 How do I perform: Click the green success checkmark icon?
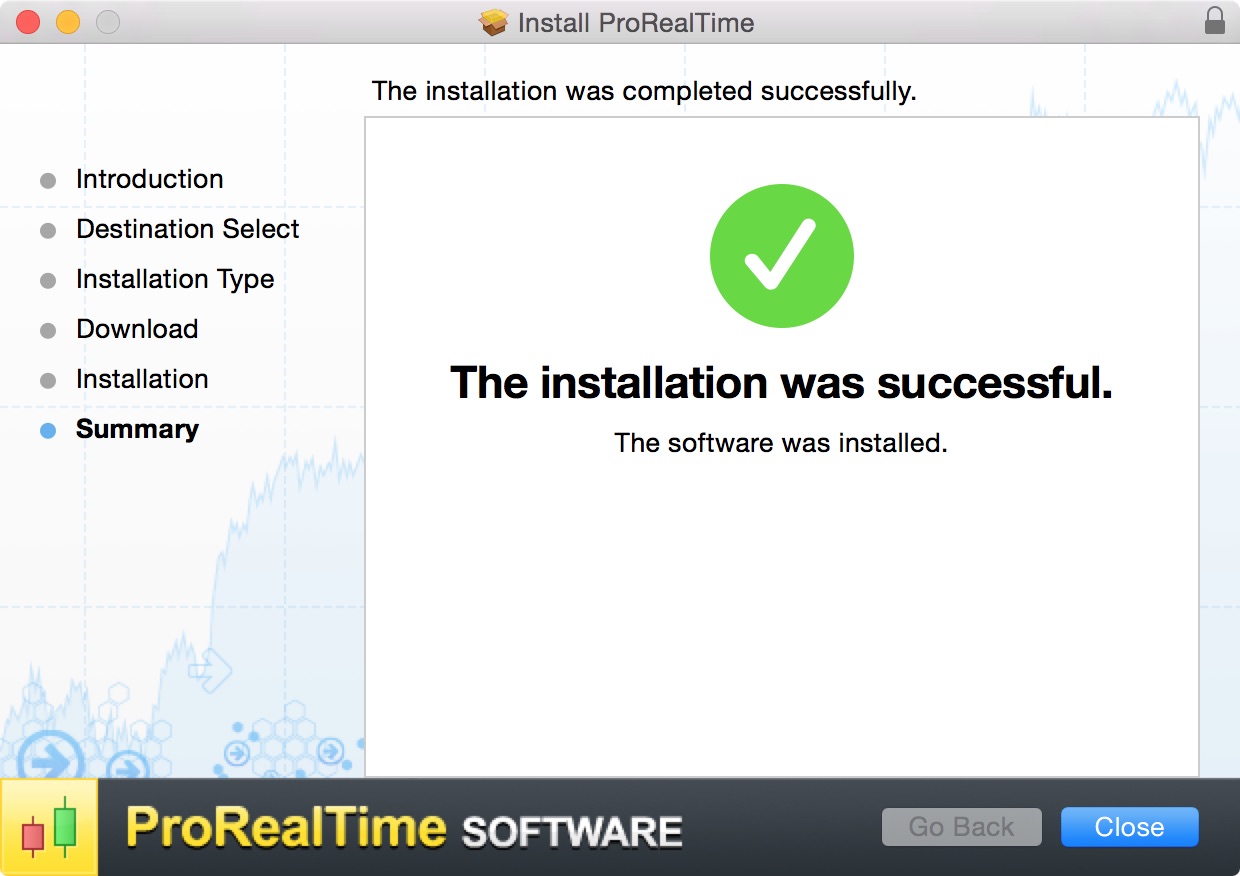point(781,256)
